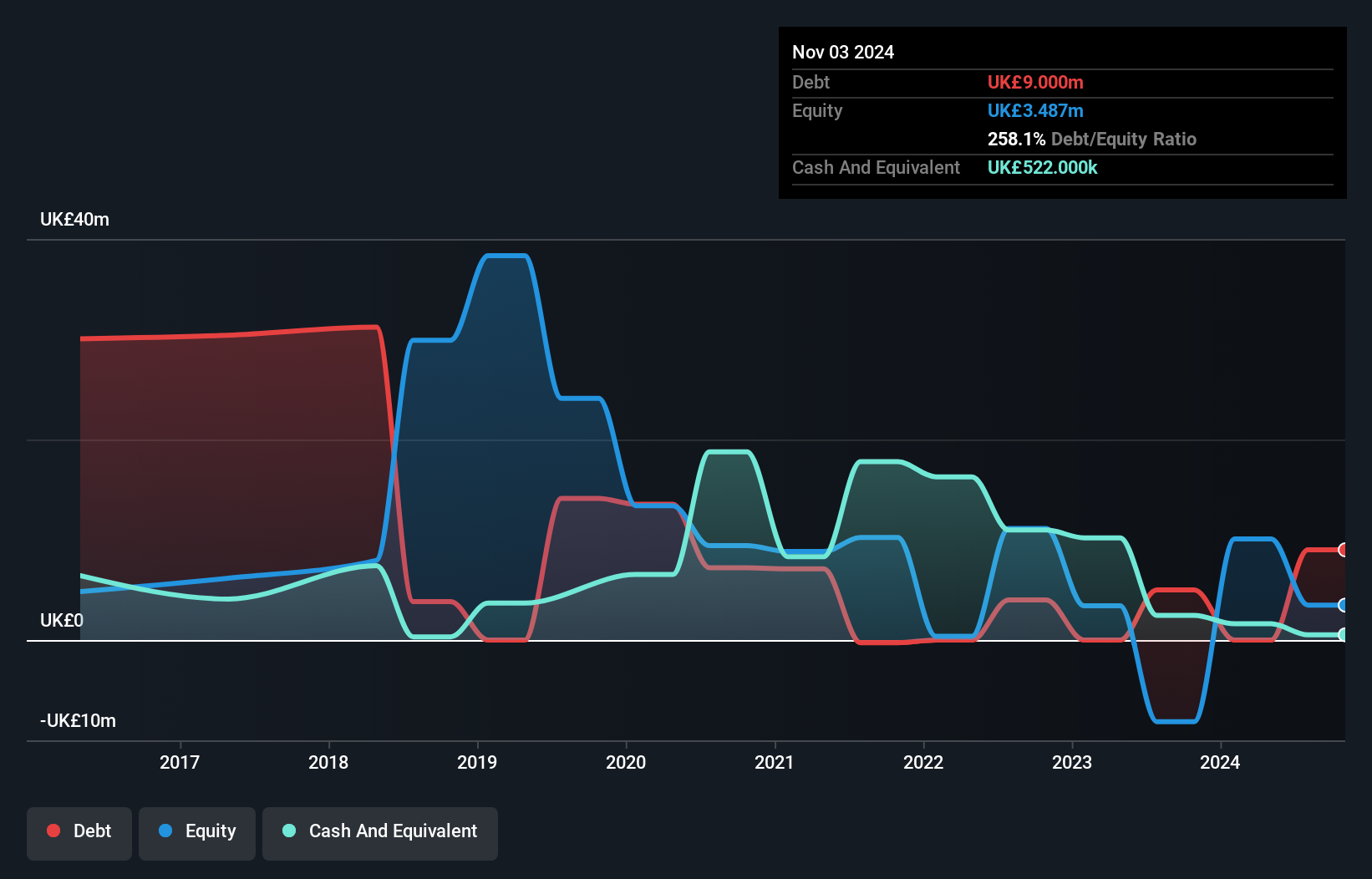Click the UK£522.000k cash value

click(1043, 167)
